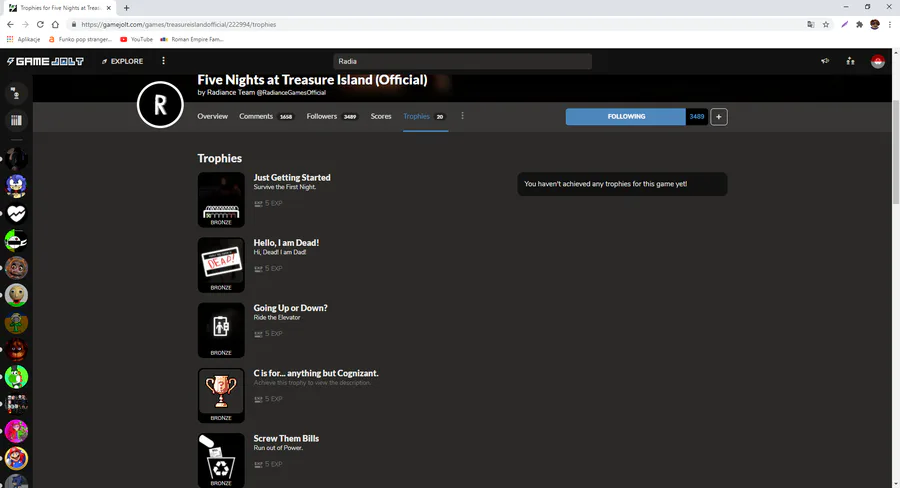
Task: Click the Hello, I am Dead! trophy image
Action: point(221,265)
